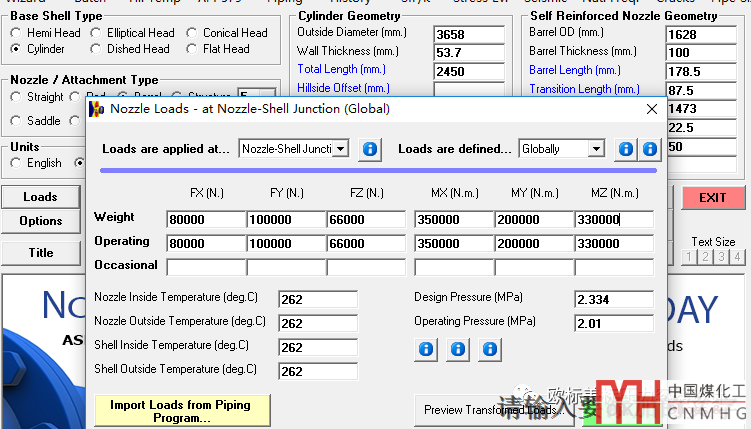Click the Options button
The image size is (751, 429).
click(41, 221)
